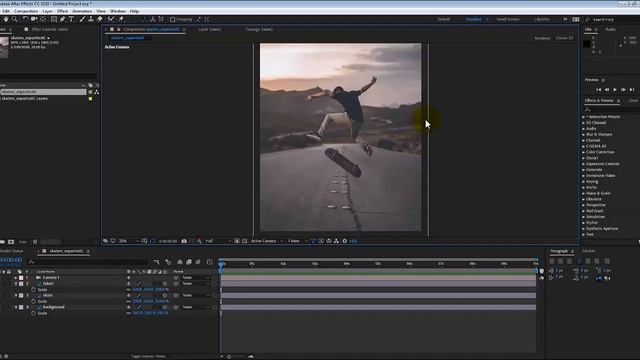Viewport: 640px width, 360px height.
Task: Expand the Stylize effects category
Action: pyautogui.click(x=584, y=223)
